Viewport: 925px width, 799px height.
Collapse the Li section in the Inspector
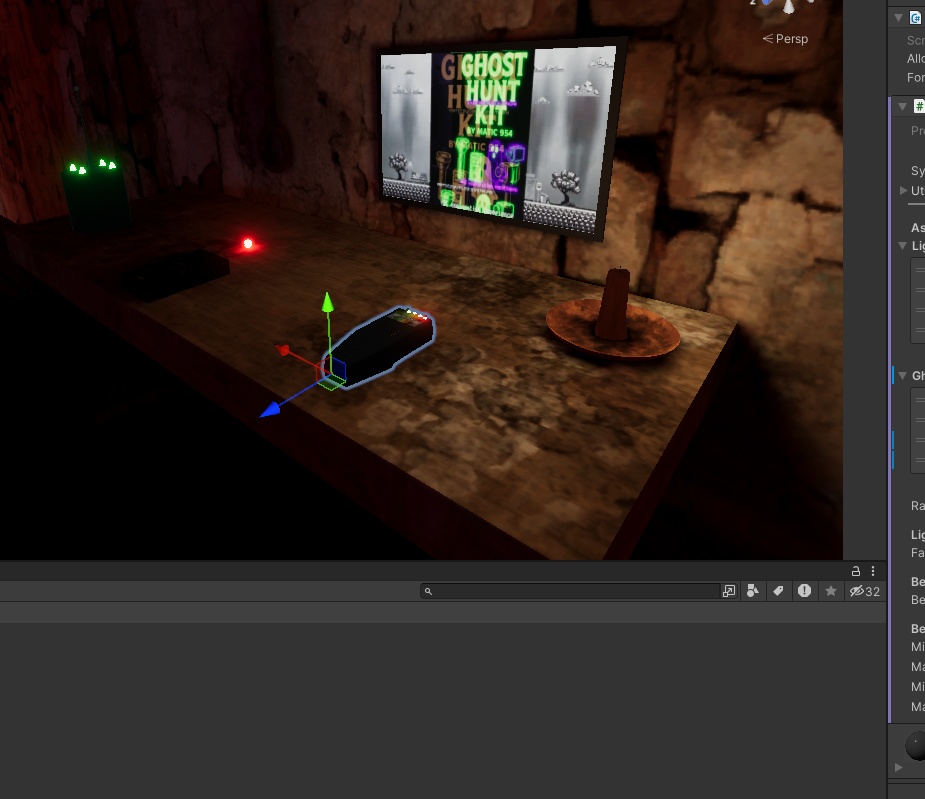click(x=903, y=245)
